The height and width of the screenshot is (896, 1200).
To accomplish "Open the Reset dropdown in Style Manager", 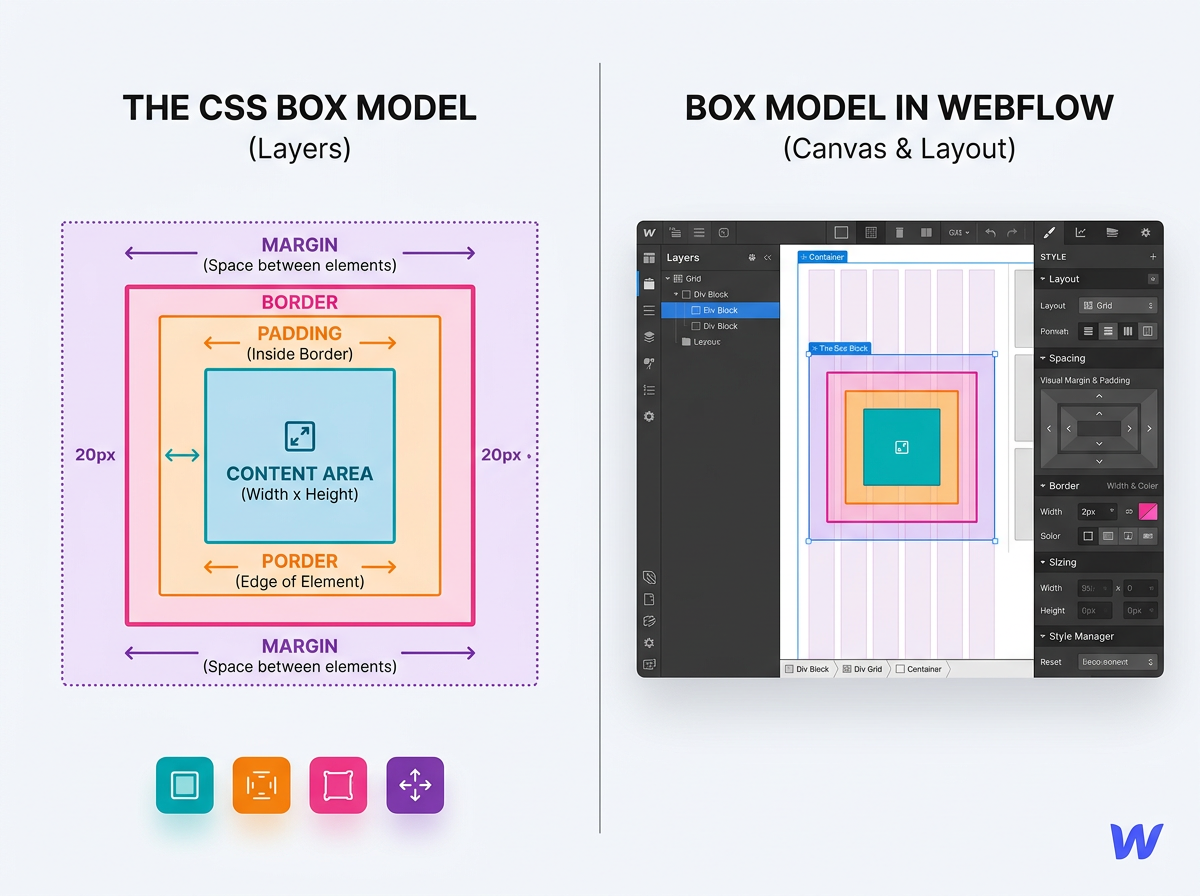I will point(1118,662).
